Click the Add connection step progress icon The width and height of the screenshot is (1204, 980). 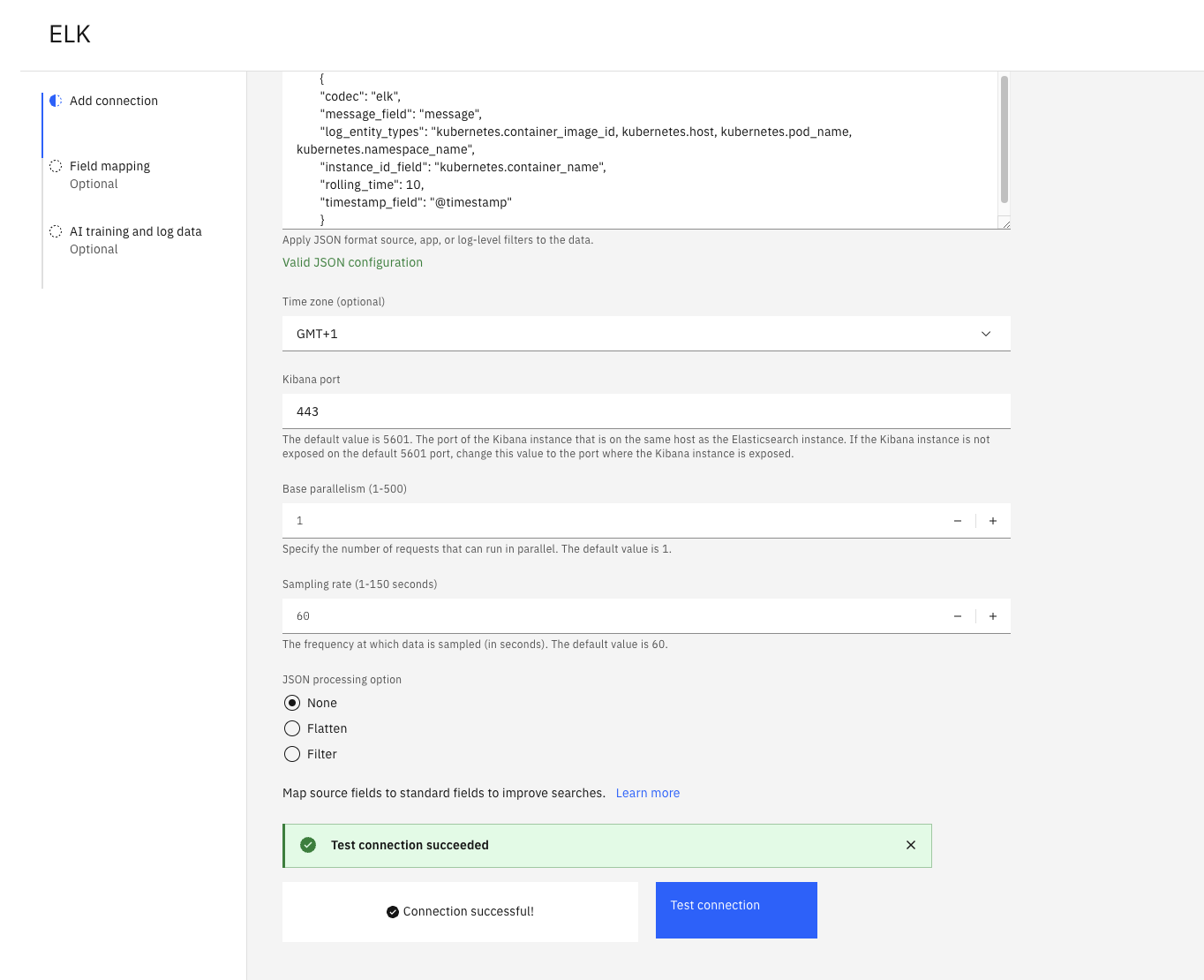pos(56,101)
